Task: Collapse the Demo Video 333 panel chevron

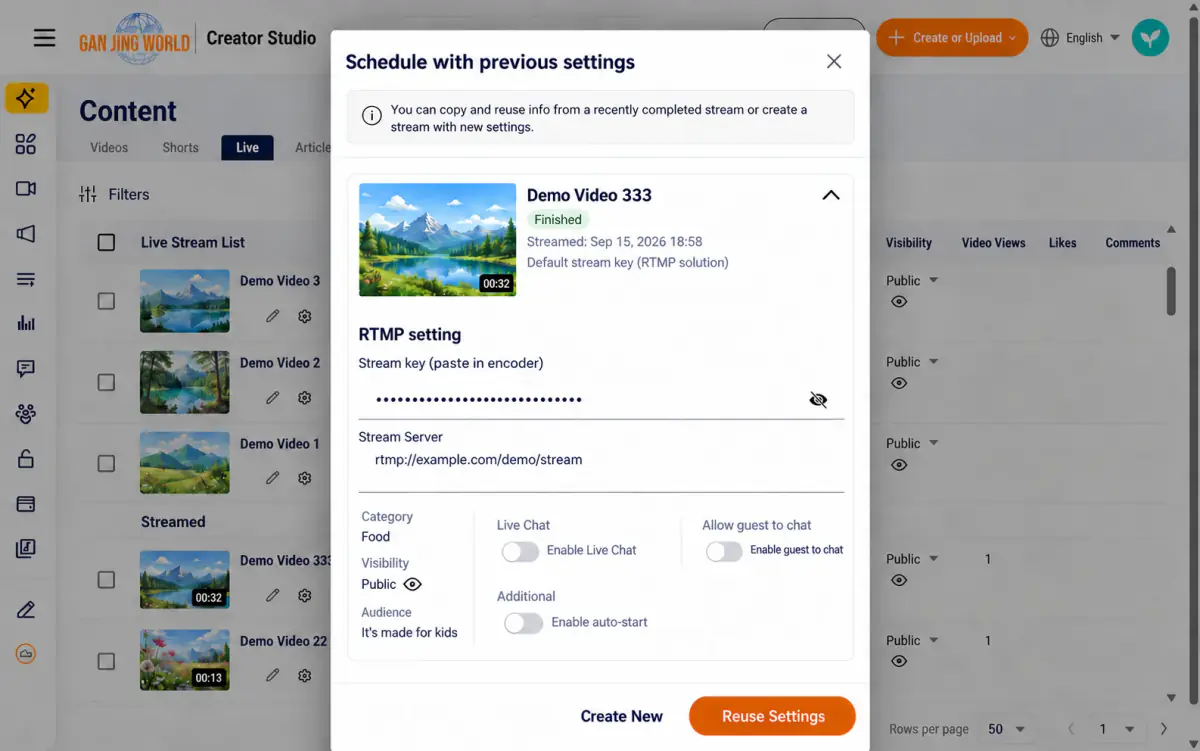Action: pos(831,195)
